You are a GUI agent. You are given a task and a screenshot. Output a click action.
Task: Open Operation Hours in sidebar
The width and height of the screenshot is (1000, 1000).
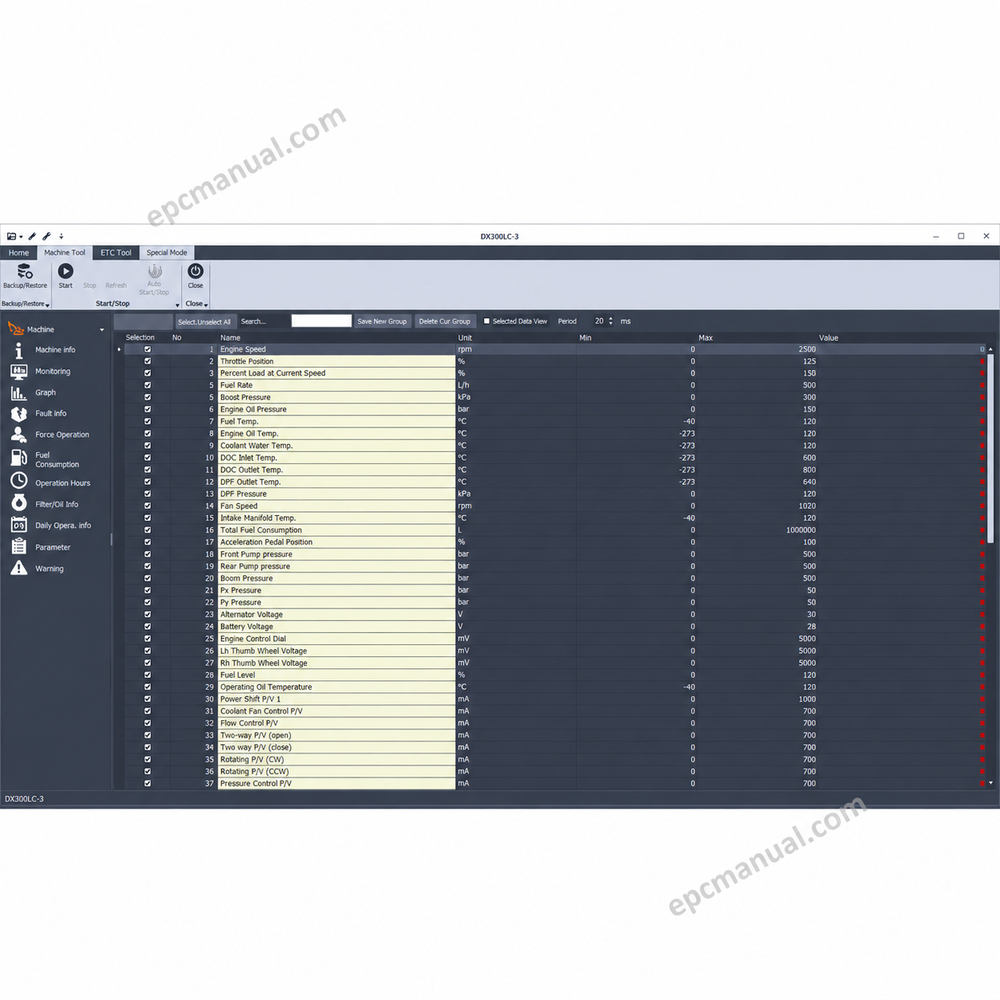pos(62,483)
